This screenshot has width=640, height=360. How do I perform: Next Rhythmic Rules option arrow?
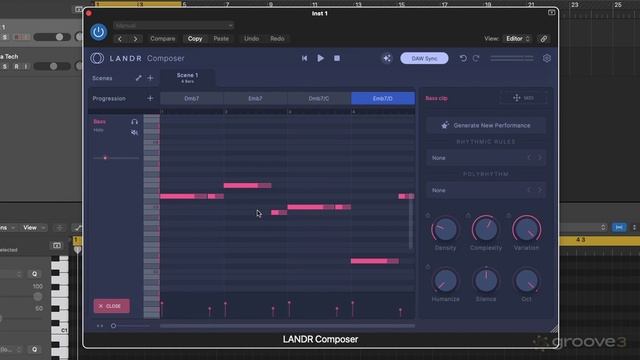pos(540,158)
